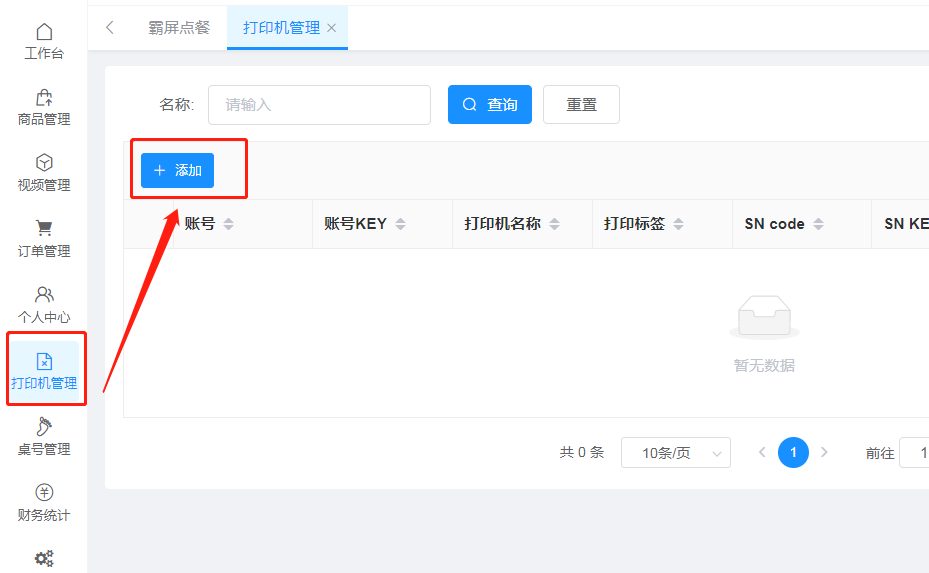Screen dimensions: 929x573
Task: Click the 共 0 条 total count text
Action: (582, 453)
